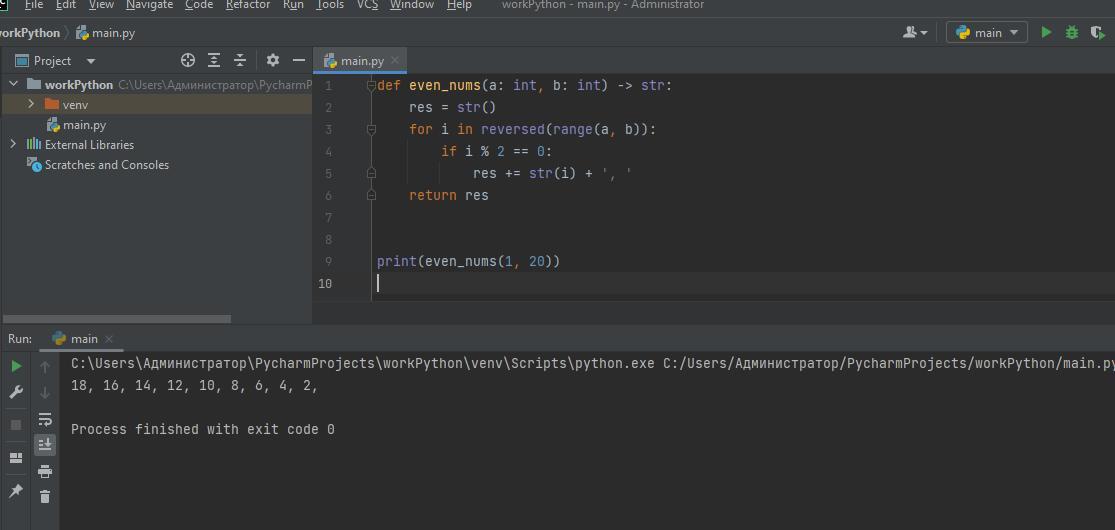Toggle scroll to end of console output

pos(45,444)
